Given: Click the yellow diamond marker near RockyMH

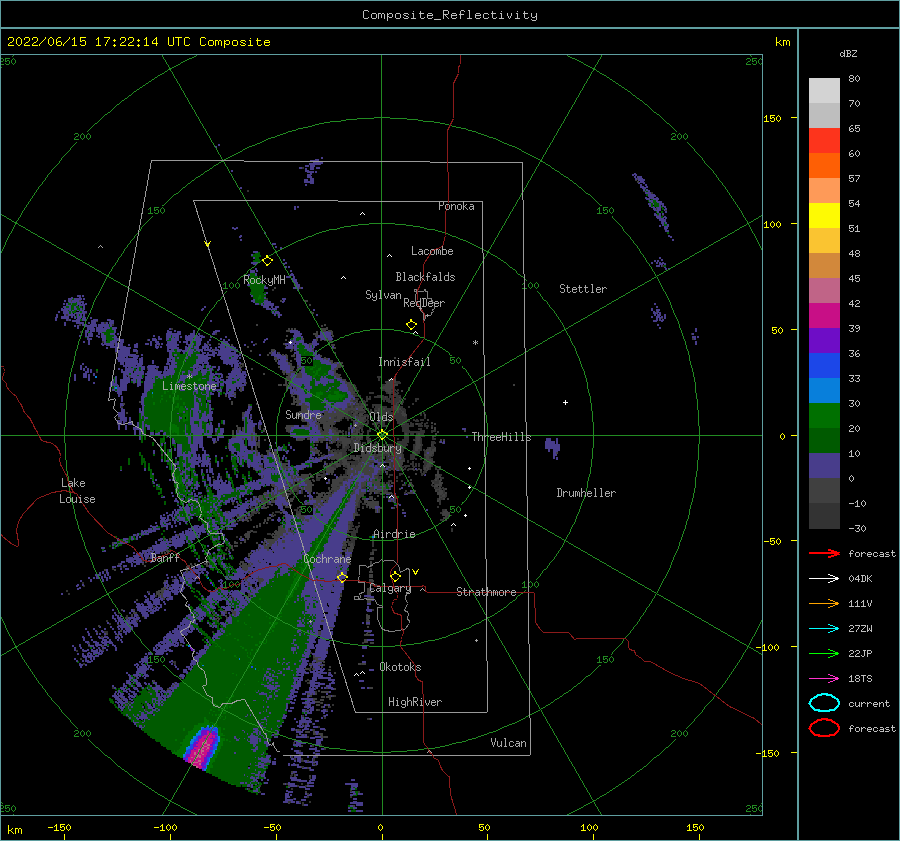Looking at the screenshot, I should click(x=267, y=261).
